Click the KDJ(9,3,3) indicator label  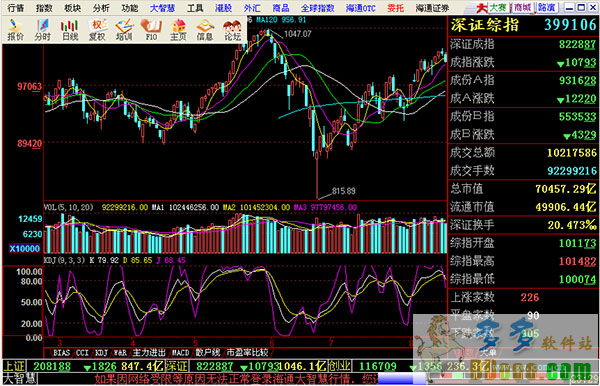pyautogui.click(x=65, y=260)
